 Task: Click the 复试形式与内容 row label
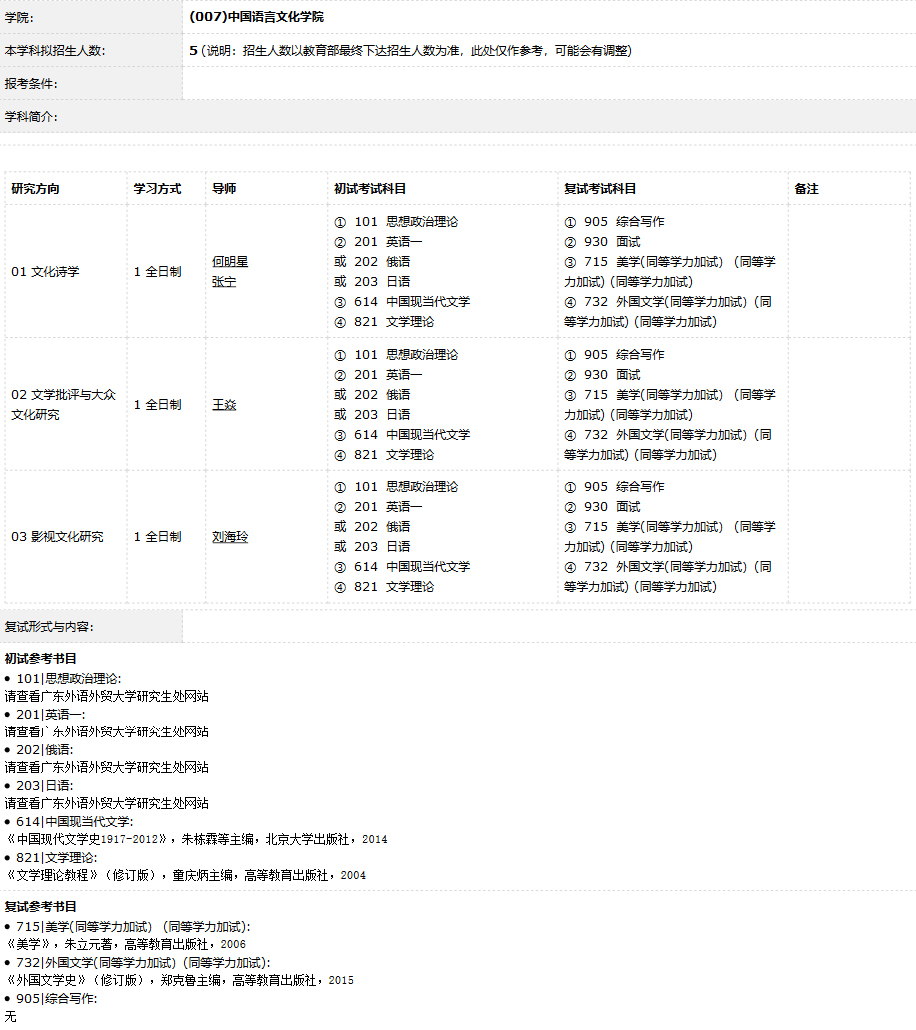tap(49, 627)
